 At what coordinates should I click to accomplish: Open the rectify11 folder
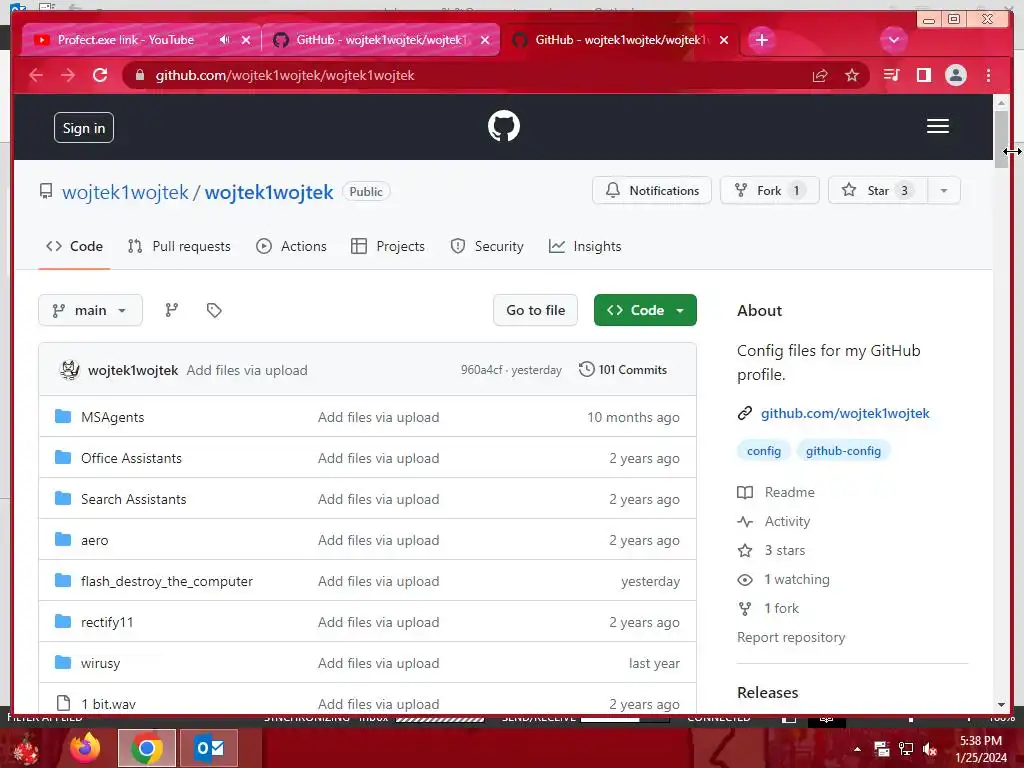(107, 622)
